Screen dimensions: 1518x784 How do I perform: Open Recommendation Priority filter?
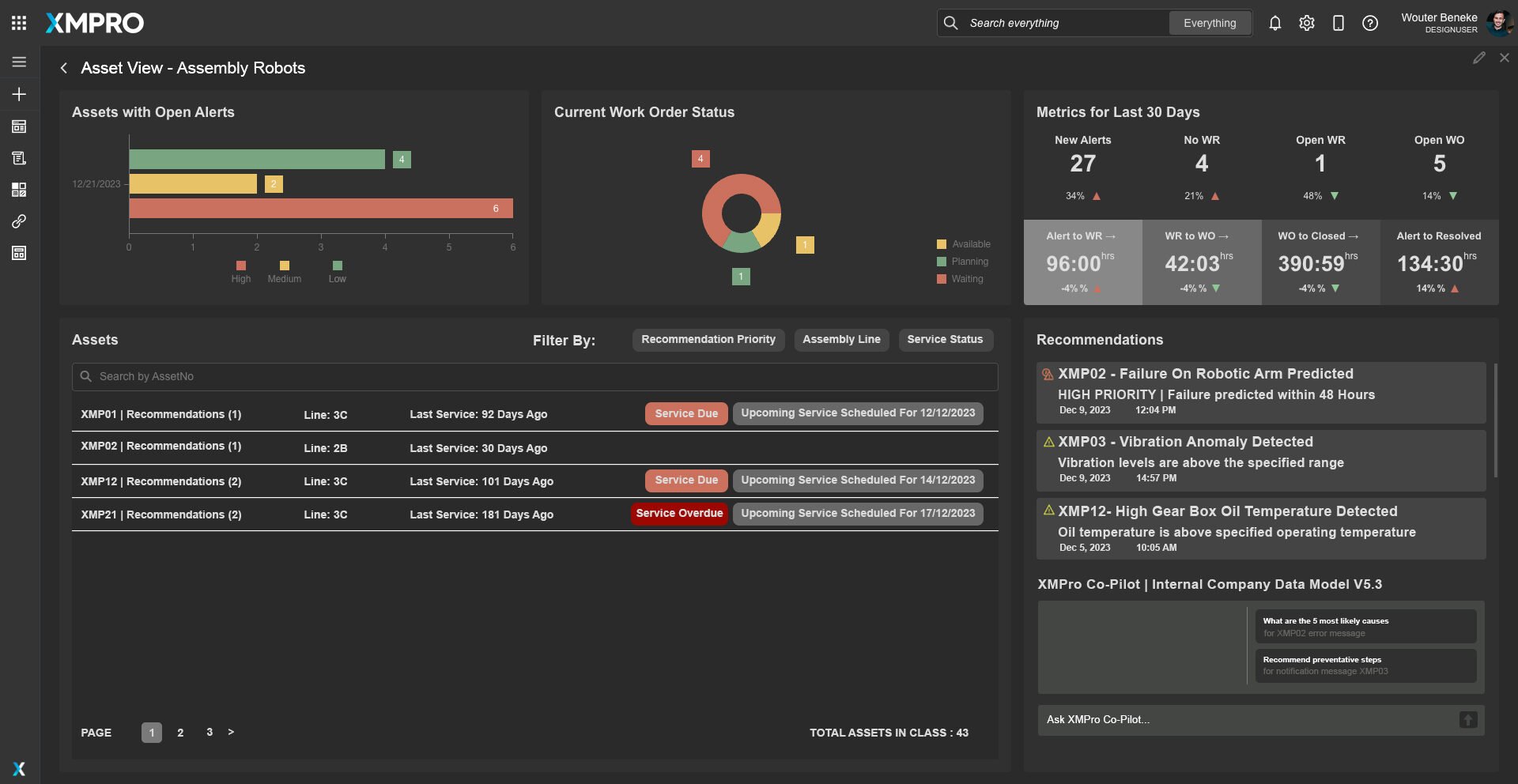(708, 340)
